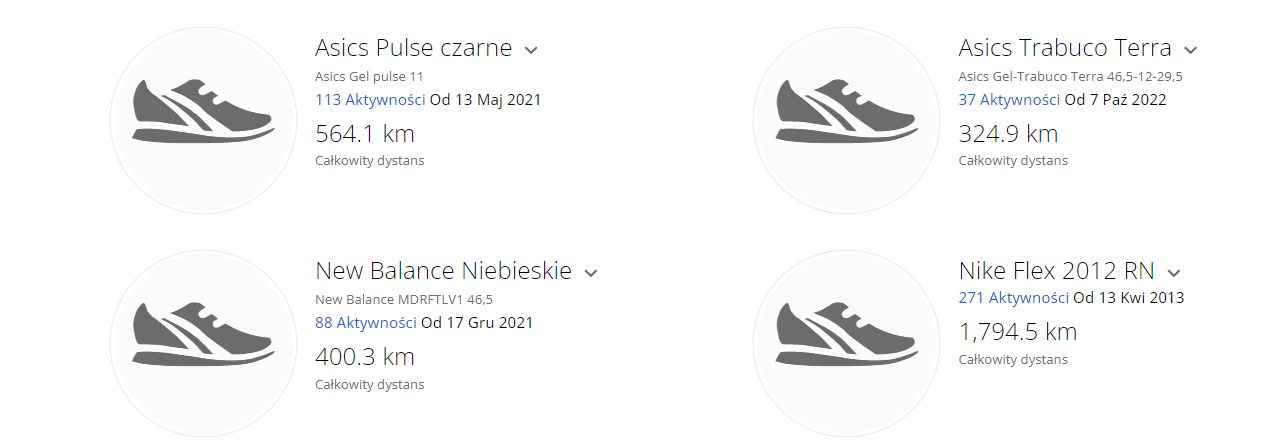Open the 113 Aktywności link
This screenshot has height=440, width=1270.
point(371,100)
